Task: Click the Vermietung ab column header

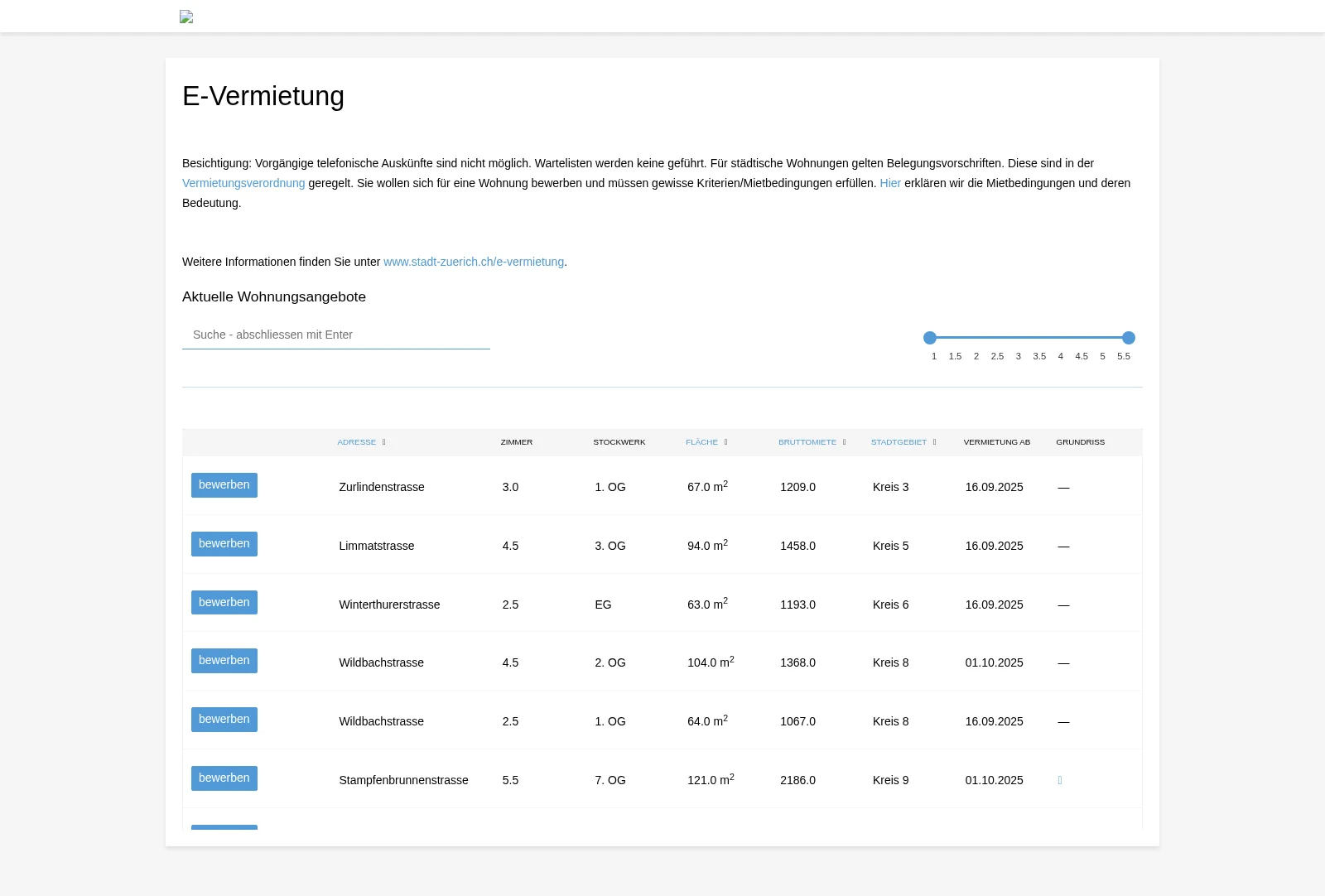Action: coord(997,442)
